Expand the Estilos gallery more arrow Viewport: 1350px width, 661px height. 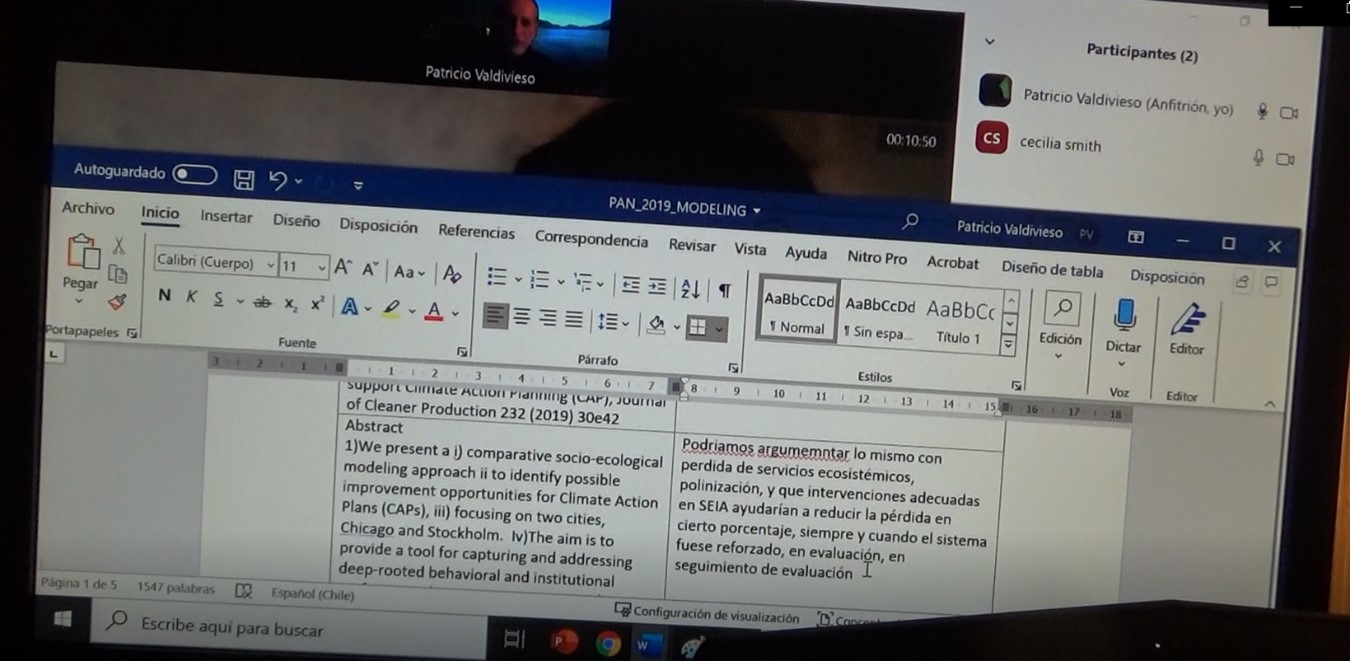point(1008,346)
